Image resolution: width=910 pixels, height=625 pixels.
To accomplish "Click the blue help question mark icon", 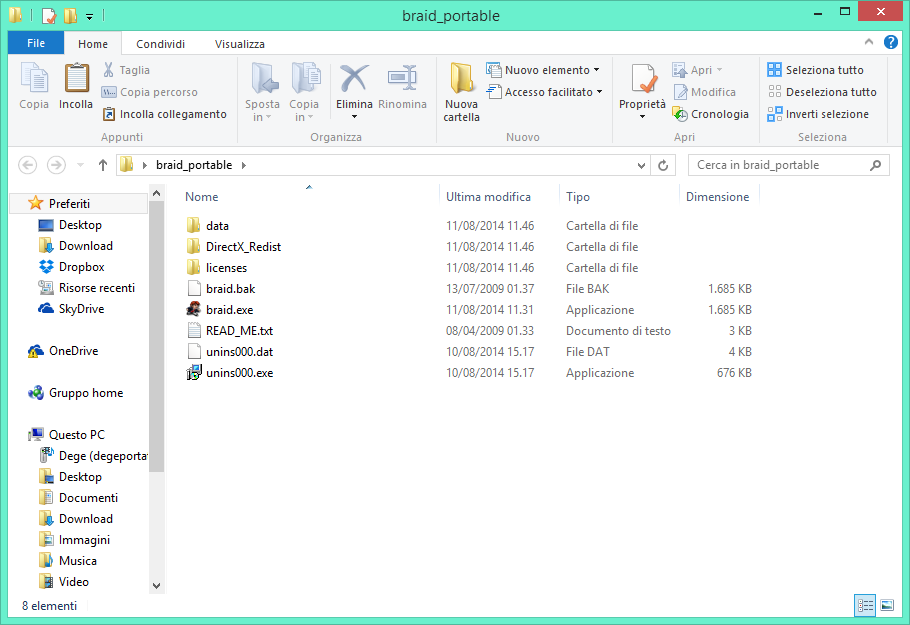I will [x=889, y=43].
